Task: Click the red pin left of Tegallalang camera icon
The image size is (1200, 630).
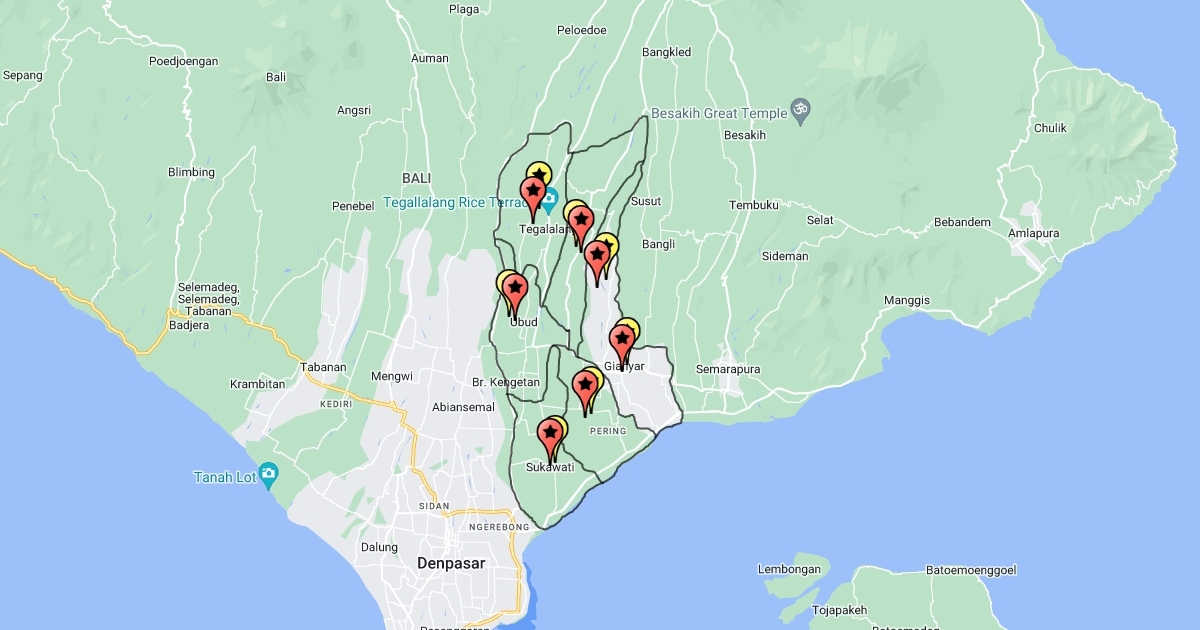Action: pyautogui.click(x=532, y=192)
